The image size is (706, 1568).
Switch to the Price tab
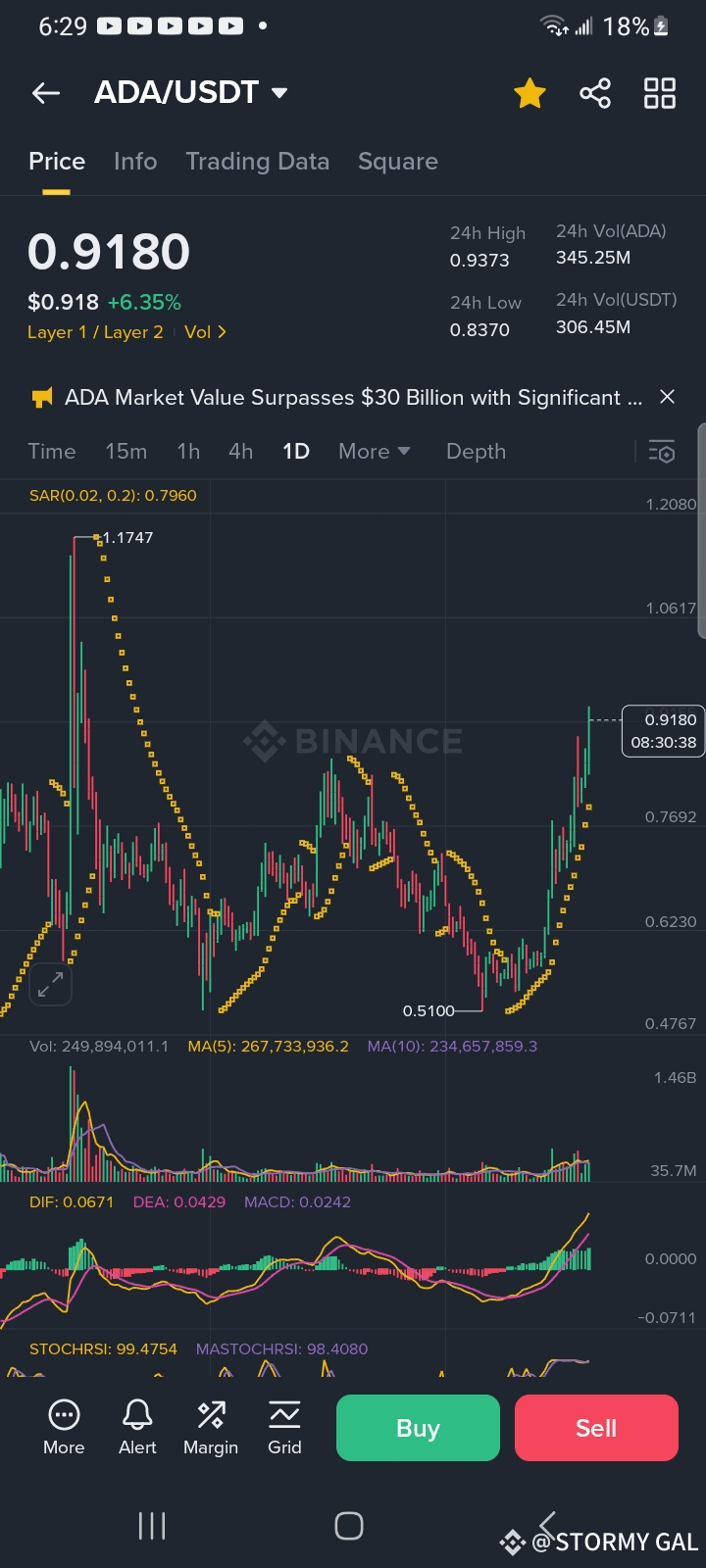(x=57, y=162)
